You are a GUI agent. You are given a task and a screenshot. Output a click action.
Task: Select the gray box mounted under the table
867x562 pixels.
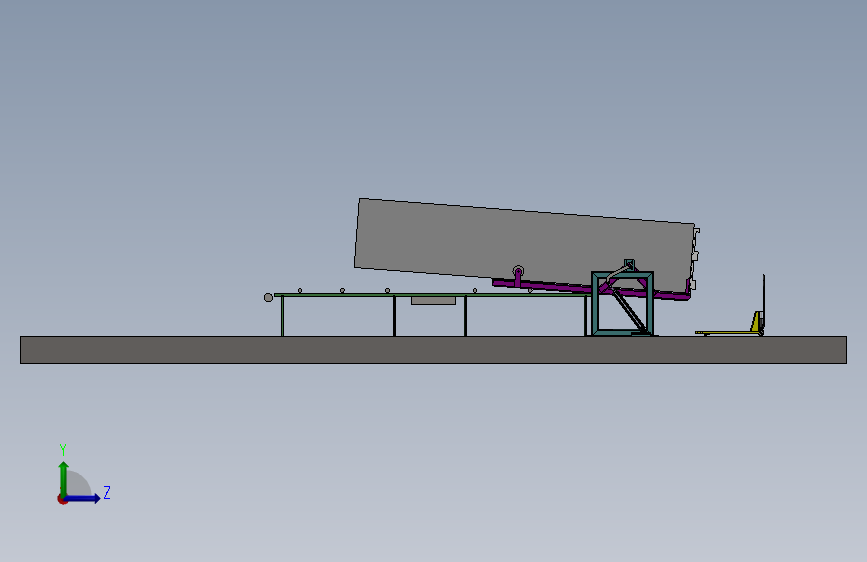click(x=434, y=300)
